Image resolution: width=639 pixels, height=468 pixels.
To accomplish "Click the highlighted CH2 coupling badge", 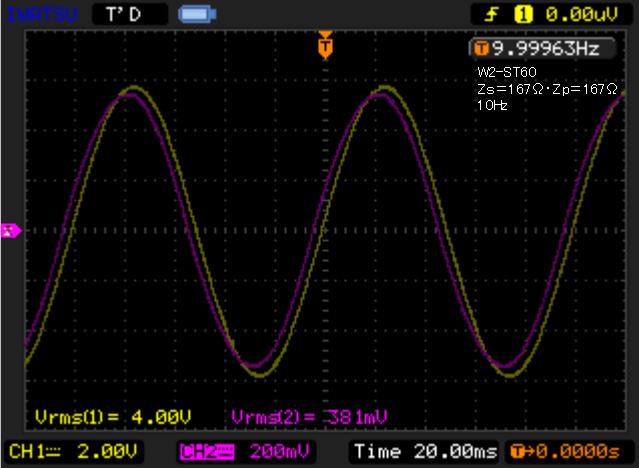I will [x=207, y=452].
